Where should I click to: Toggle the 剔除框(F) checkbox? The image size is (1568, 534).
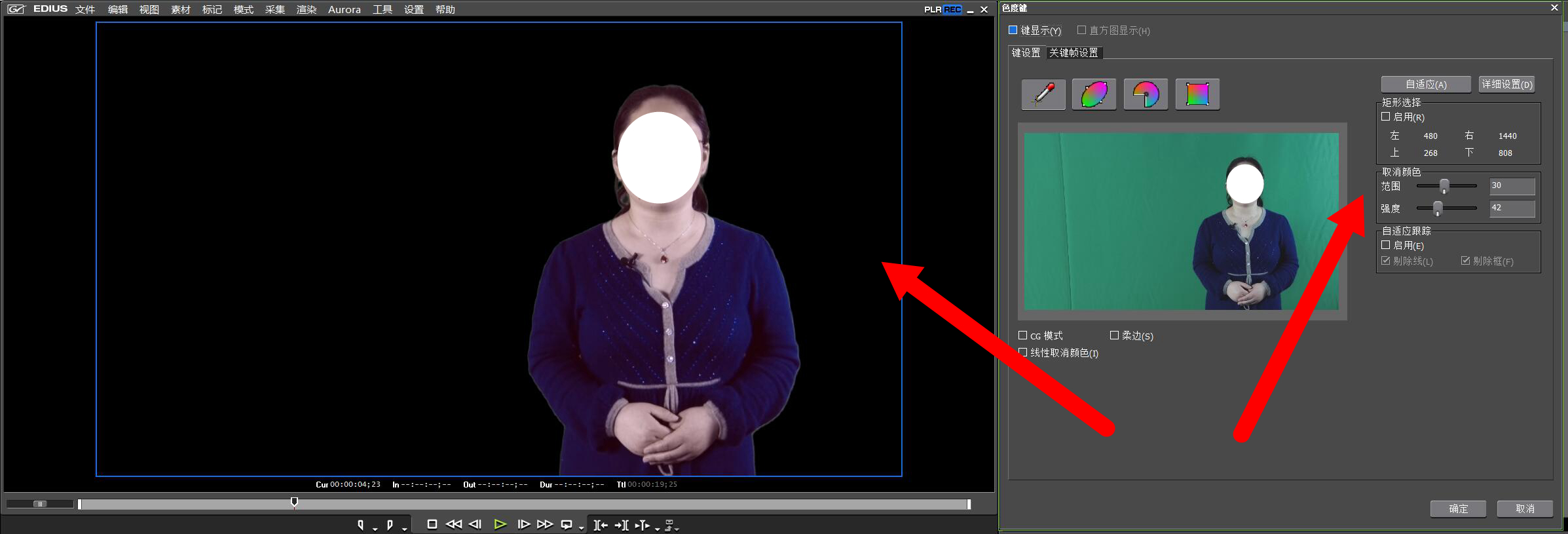click(1465, 261)
